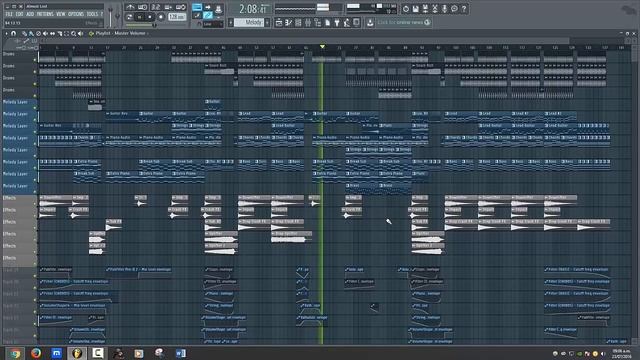Screen dimensions: 640x360
Task: Click the help question mark icon
Action: (464, 9)
